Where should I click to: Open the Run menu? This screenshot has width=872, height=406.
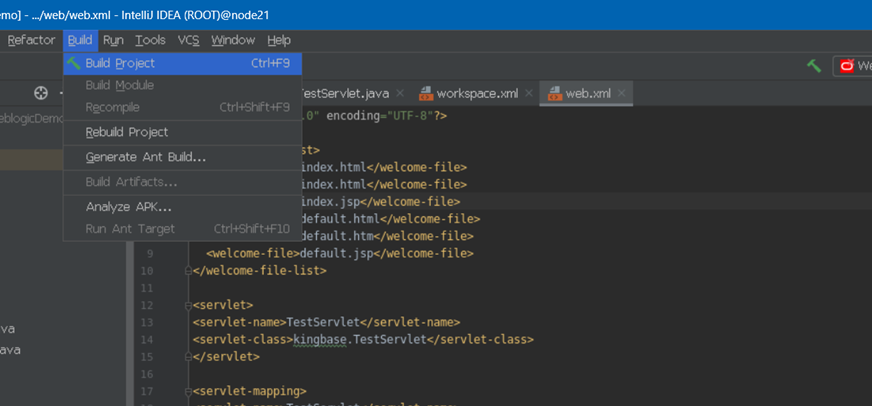click(113, 40)
